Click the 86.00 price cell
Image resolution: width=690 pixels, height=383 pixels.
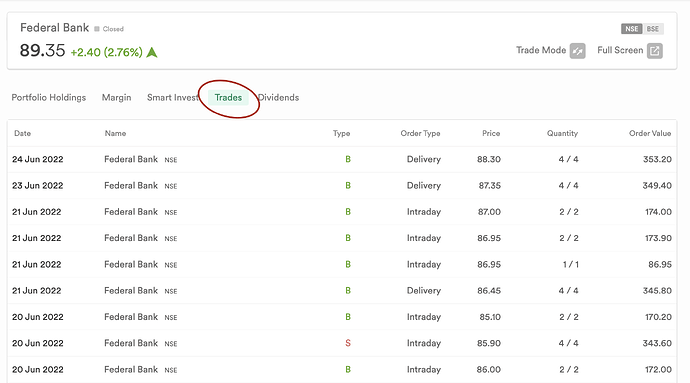point(488,369)
